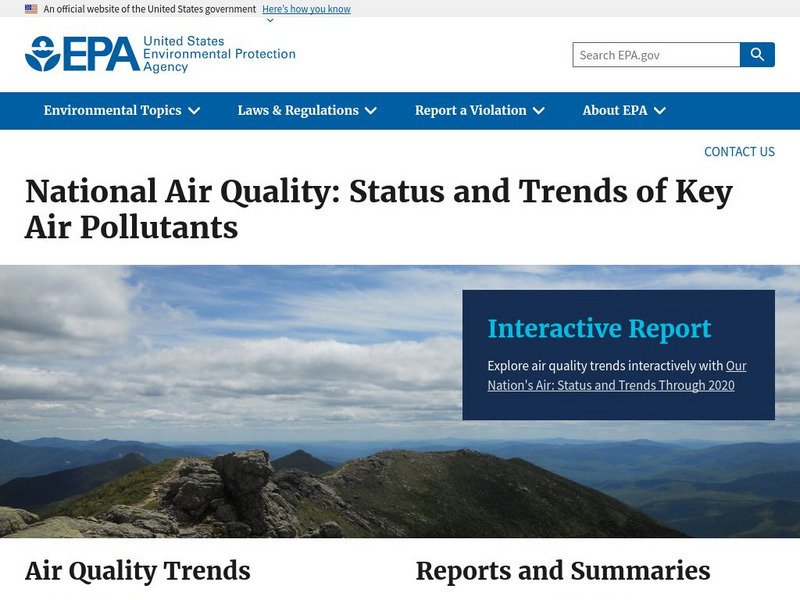Click inside the Search EPA.gov field
This screenshot has height=600, width=800.
[650, 55]
